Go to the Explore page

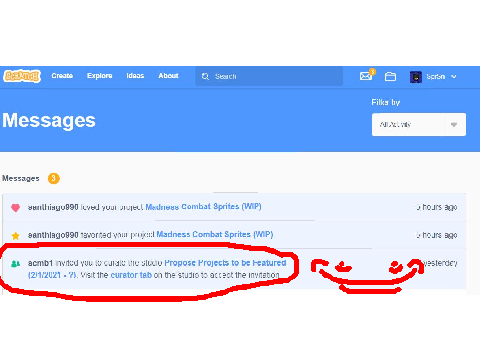click(x=100, y=76)
